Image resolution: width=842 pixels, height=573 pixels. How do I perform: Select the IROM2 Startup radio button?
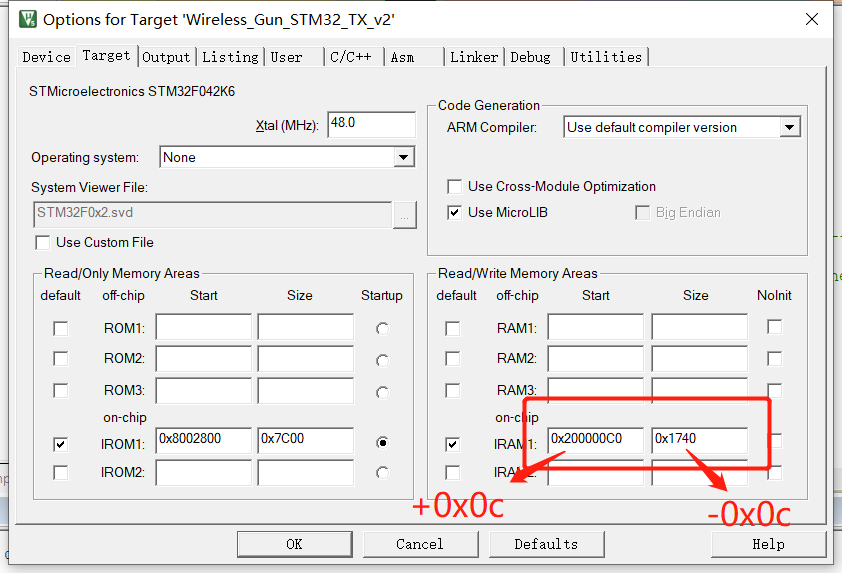(382, 473)
